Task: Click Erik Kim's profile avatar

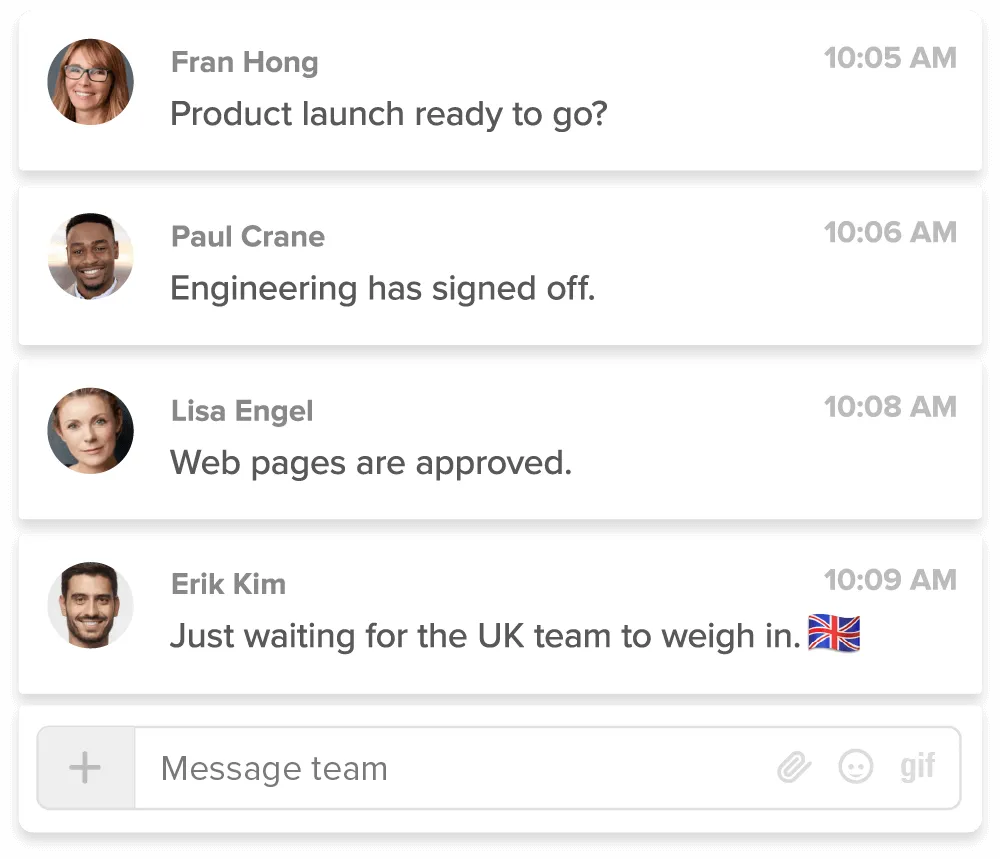Action: pyautogui.click(x=90, y=604)
